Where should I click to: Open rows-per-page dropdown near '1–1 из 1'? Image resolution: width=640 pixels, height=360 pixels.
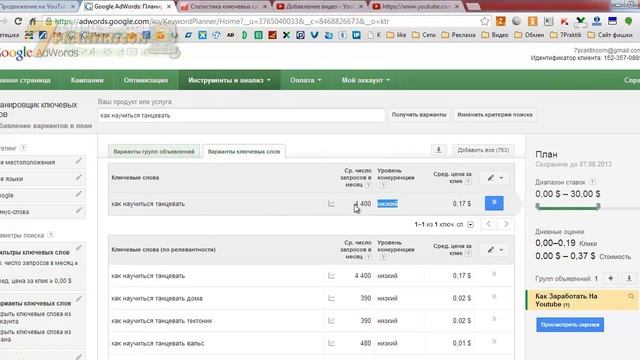click(x=470, y=224)
